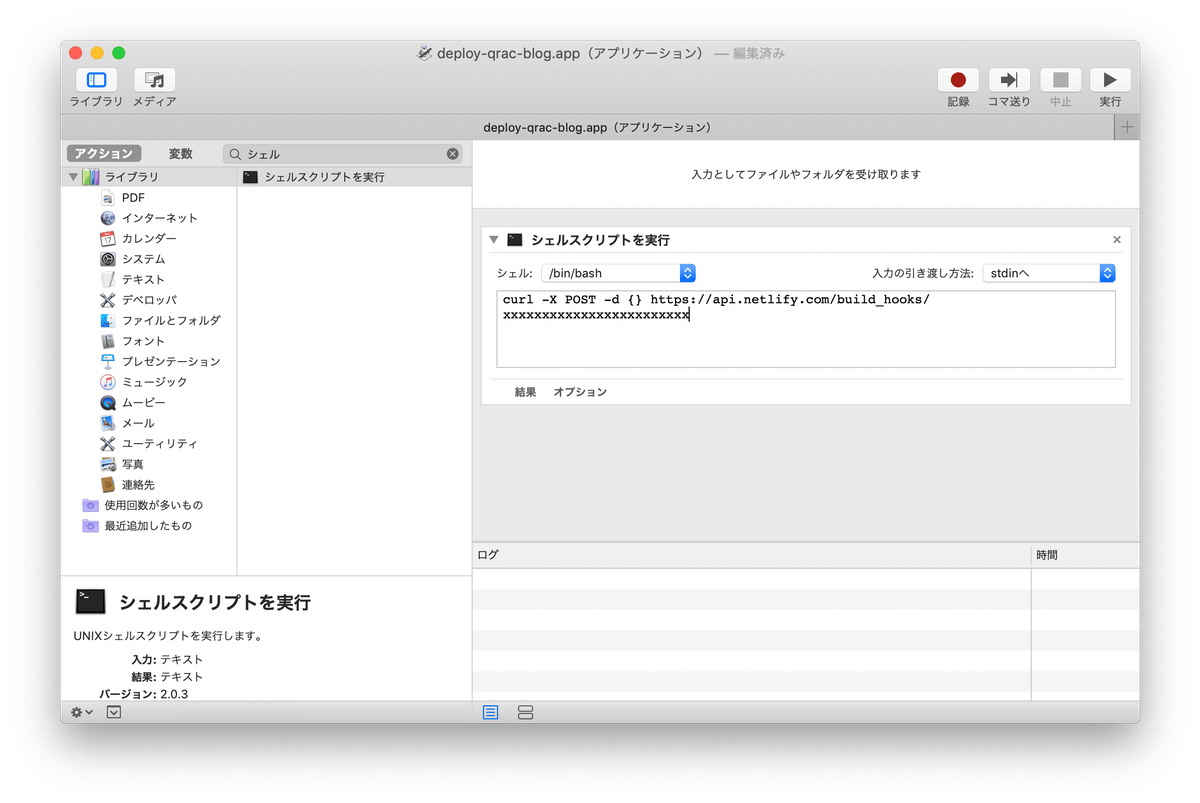Open the カレンダー actions category
1200x803 pixels.
(x=135, y=238)
